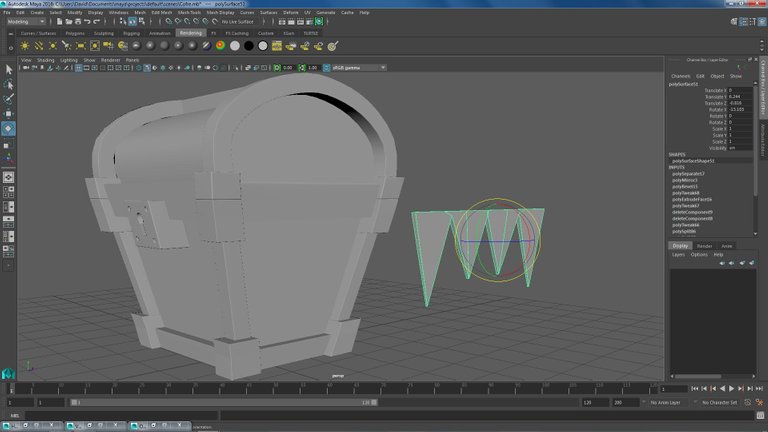
Task: Click the New Scene icon
Action: point(59,22)
